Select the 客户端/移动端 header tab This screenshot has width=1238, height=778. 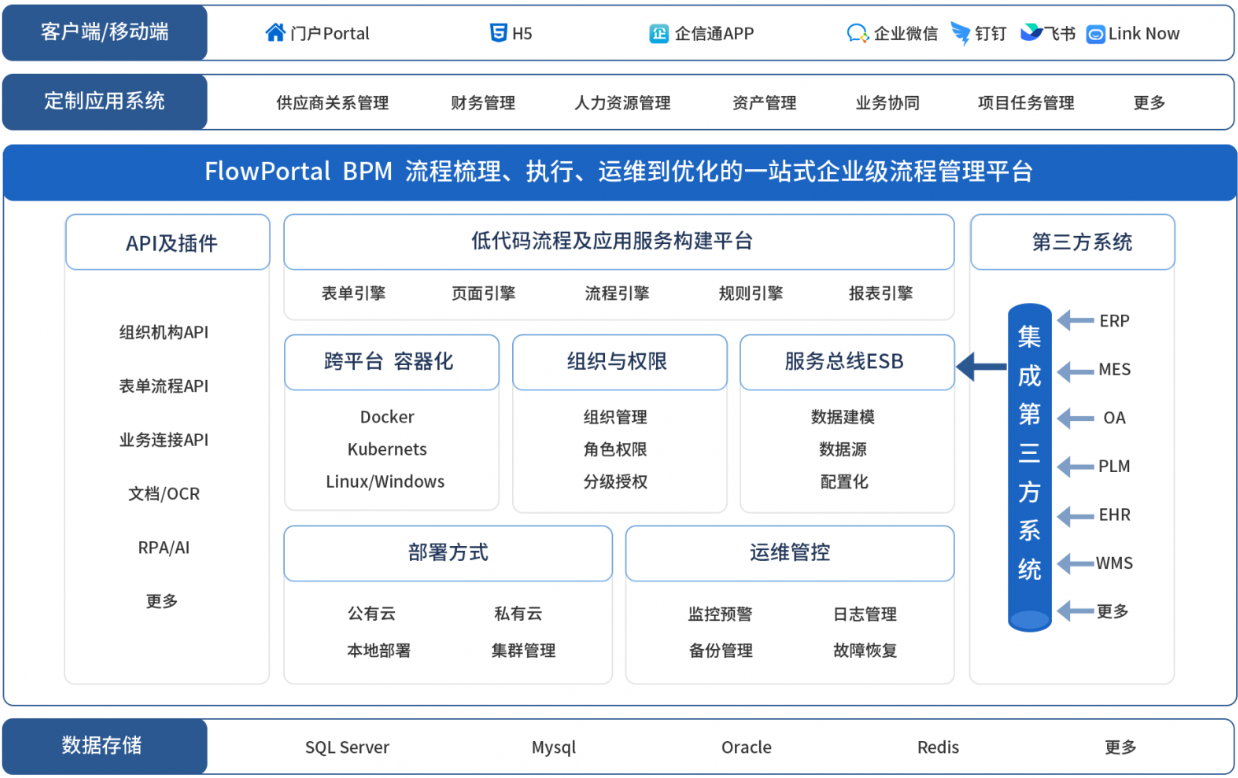tap(104, 32)
